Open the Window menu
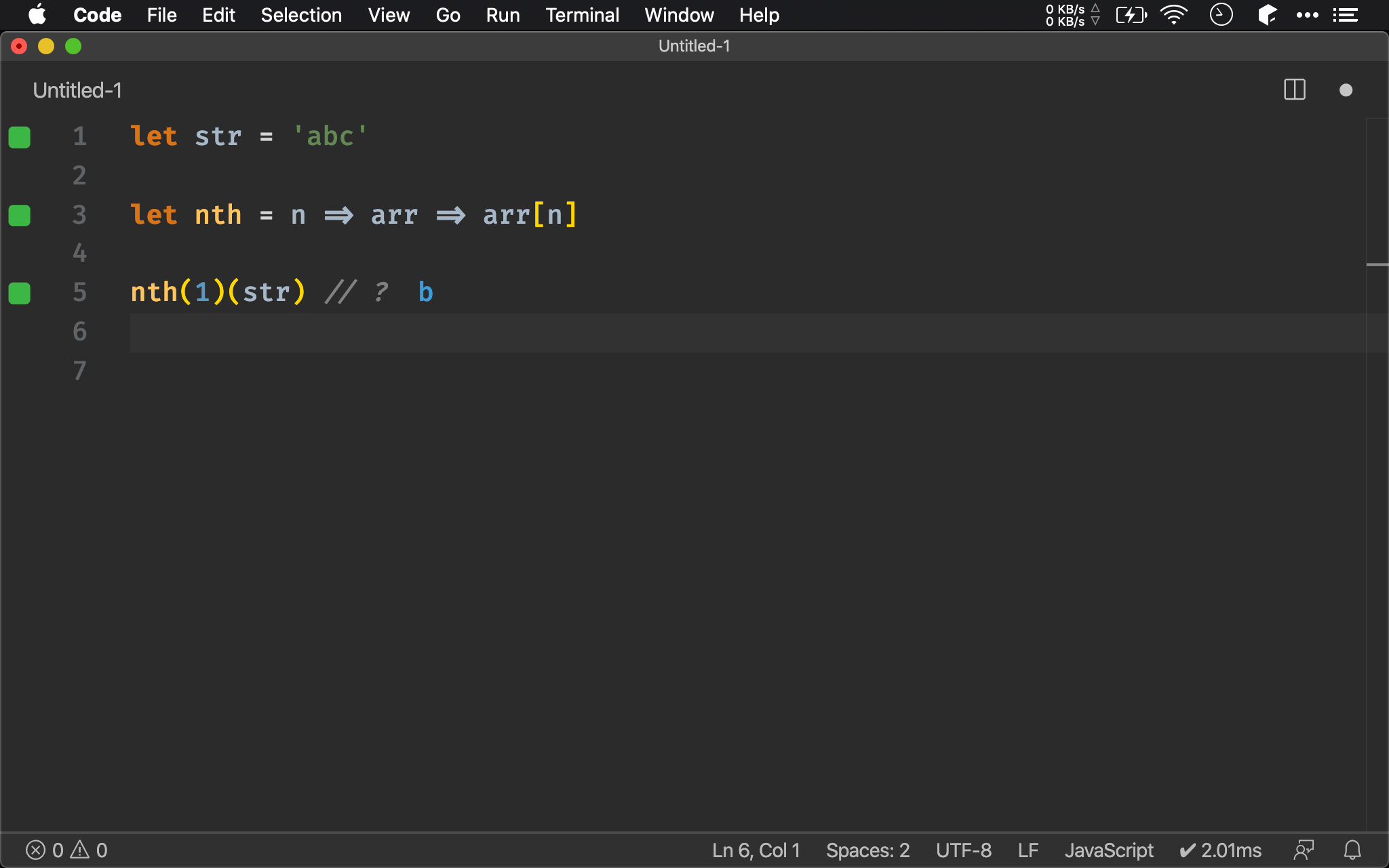Screen dimensions: 1389x868 coord(679,15)
